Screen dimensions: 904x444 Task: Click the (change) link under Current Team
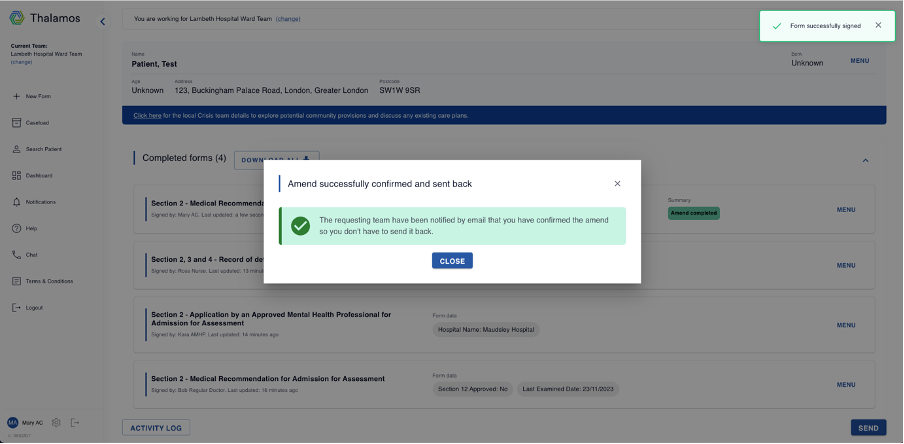point(21,62)
